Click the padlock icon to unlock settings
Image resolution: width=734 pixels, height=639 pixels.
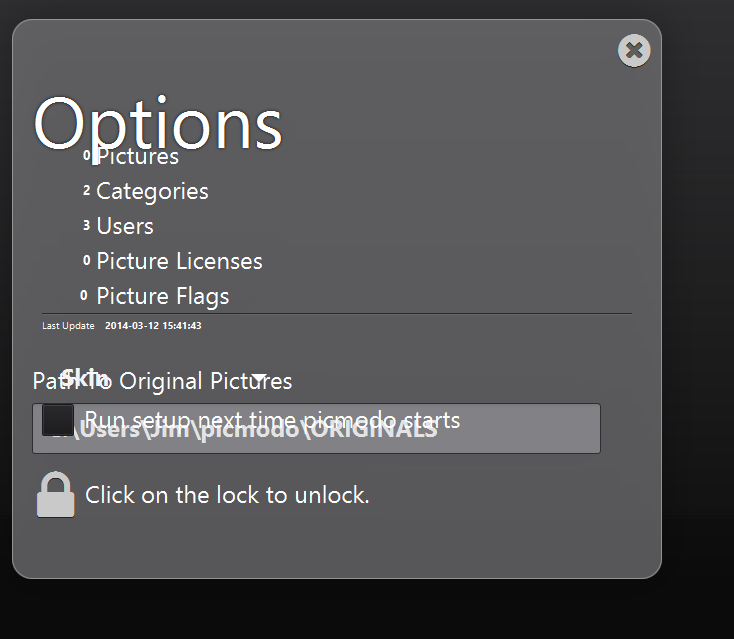[56, 495]
